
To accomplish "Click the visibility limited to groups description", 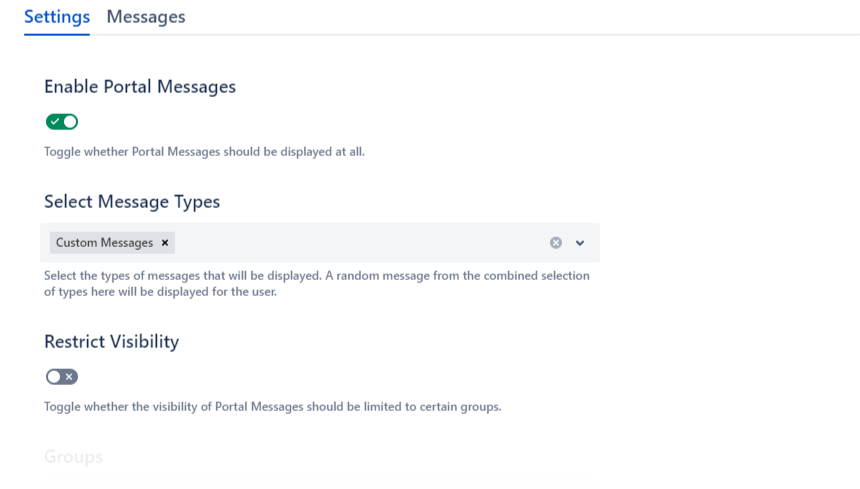I will [272, 407].
